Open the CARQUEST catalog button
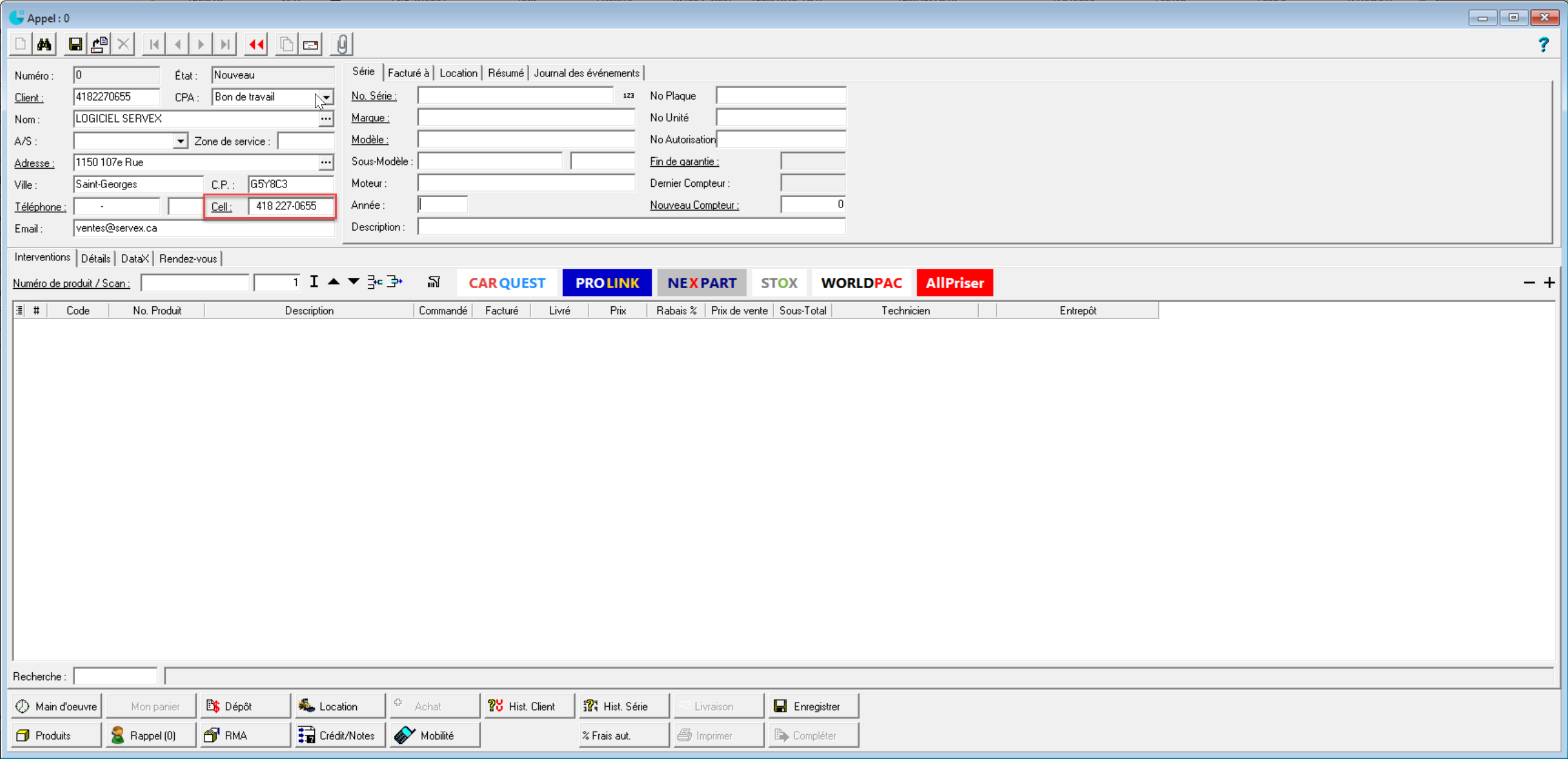 click(507, 283)
